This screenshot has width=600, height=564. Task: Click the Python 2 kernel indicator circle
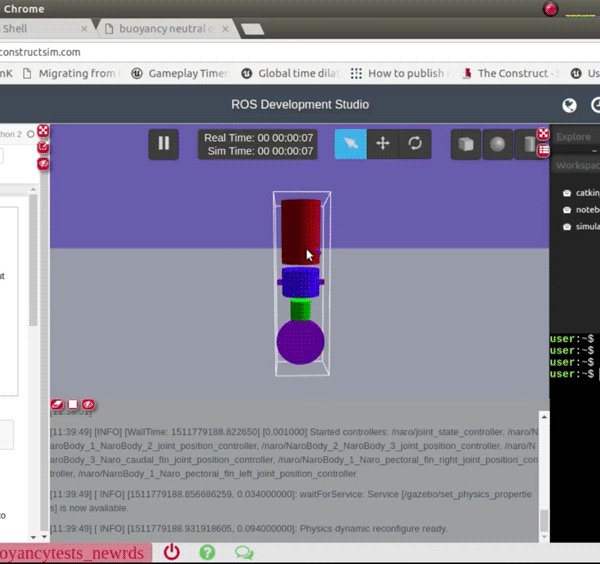[x=31, y=134]
